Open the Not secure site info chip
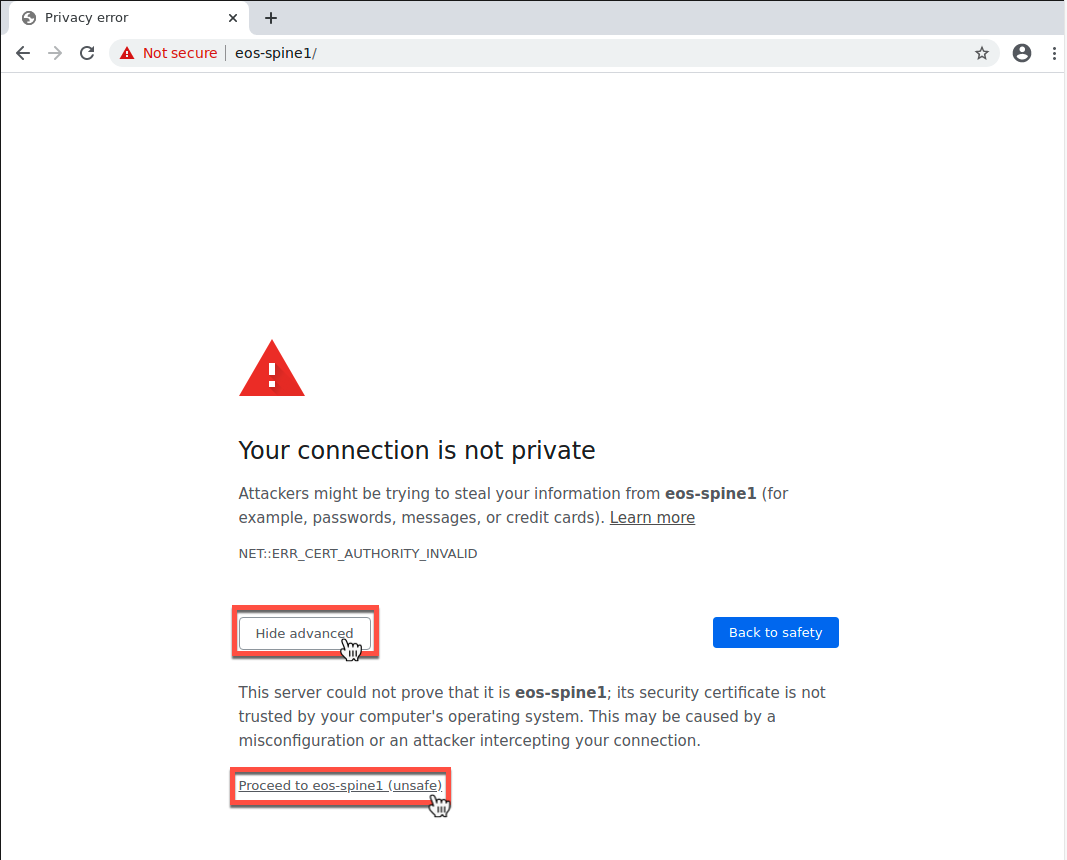The height and width of the screenshot is (860, 1067). click(x=169, y=53)
